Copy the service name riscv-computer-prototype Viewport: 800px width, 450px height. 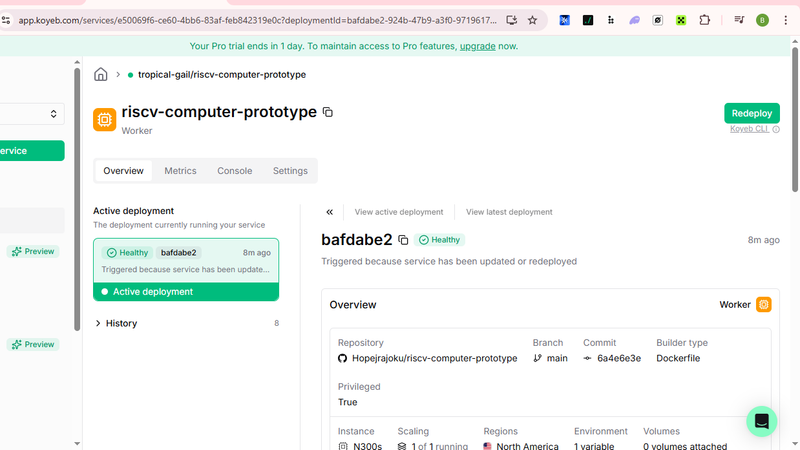(x=328, y=113)
